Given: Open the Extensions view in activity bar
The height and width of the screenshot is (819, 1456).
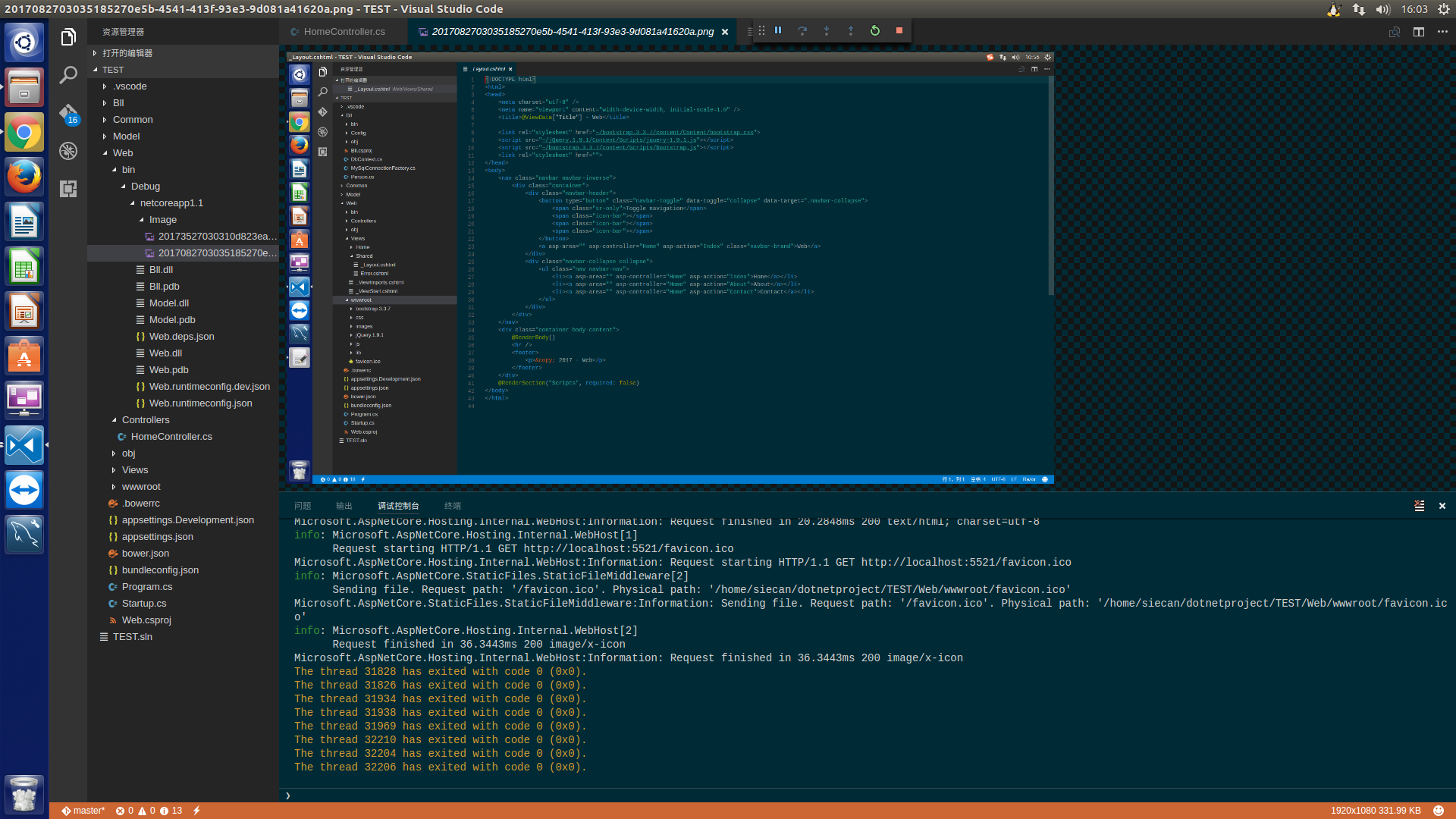Looking at the screenshot, I should click(x=68, y=189).
